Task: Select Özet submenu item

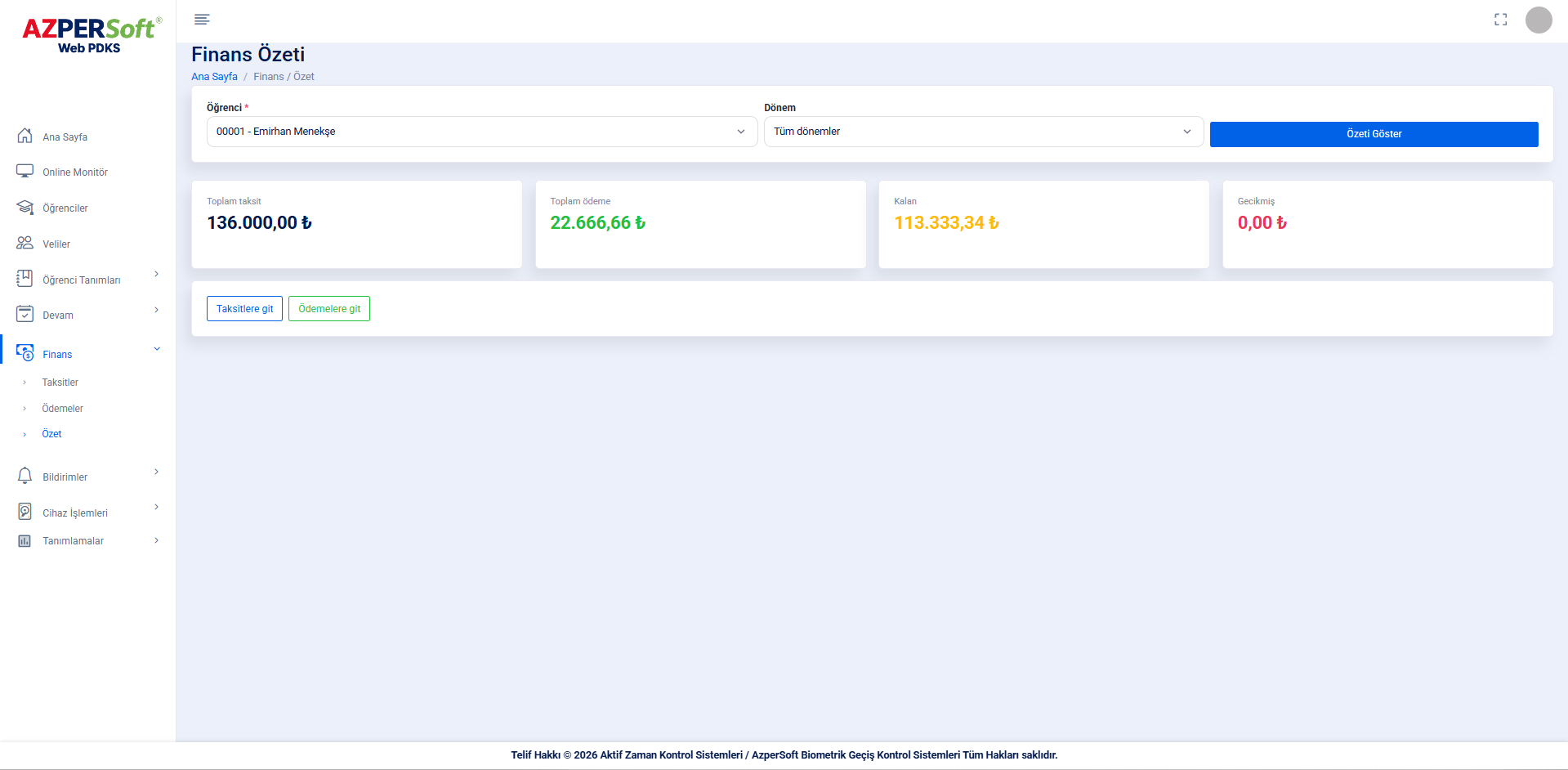Action: (52, 434)
